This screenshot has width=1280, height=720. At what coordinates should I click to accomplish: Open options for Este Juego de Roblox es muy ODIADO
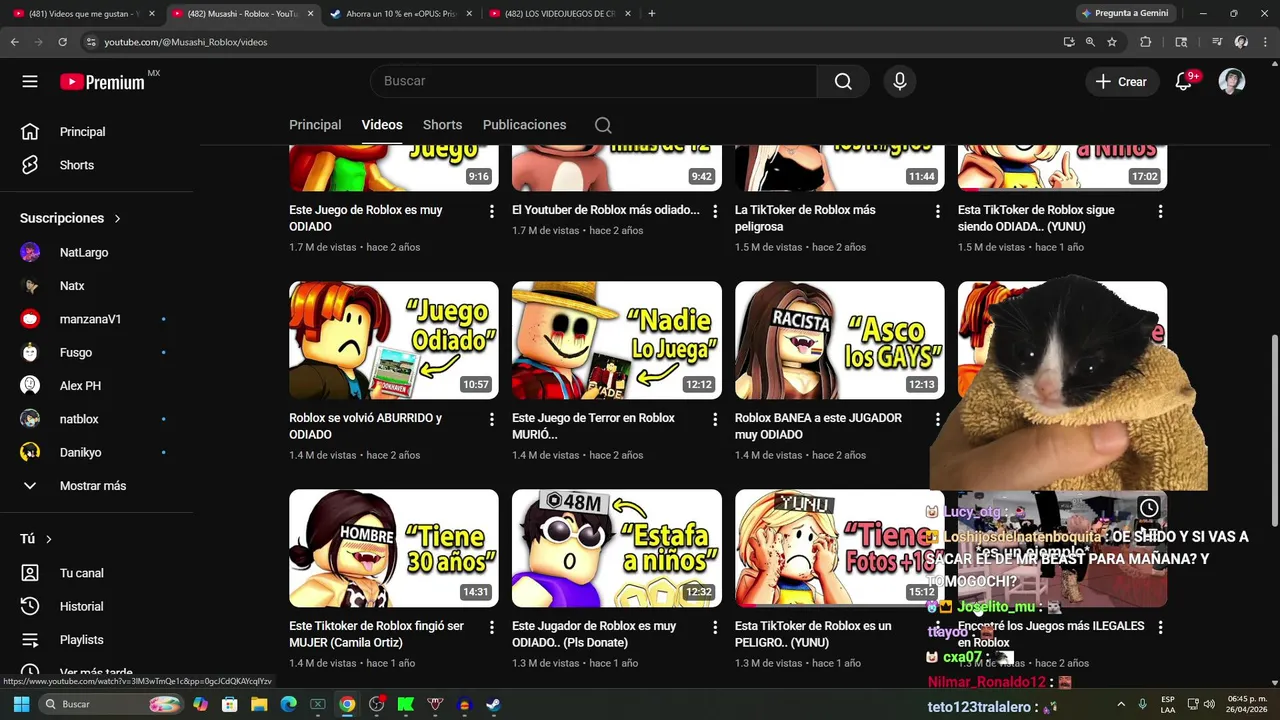491,211
